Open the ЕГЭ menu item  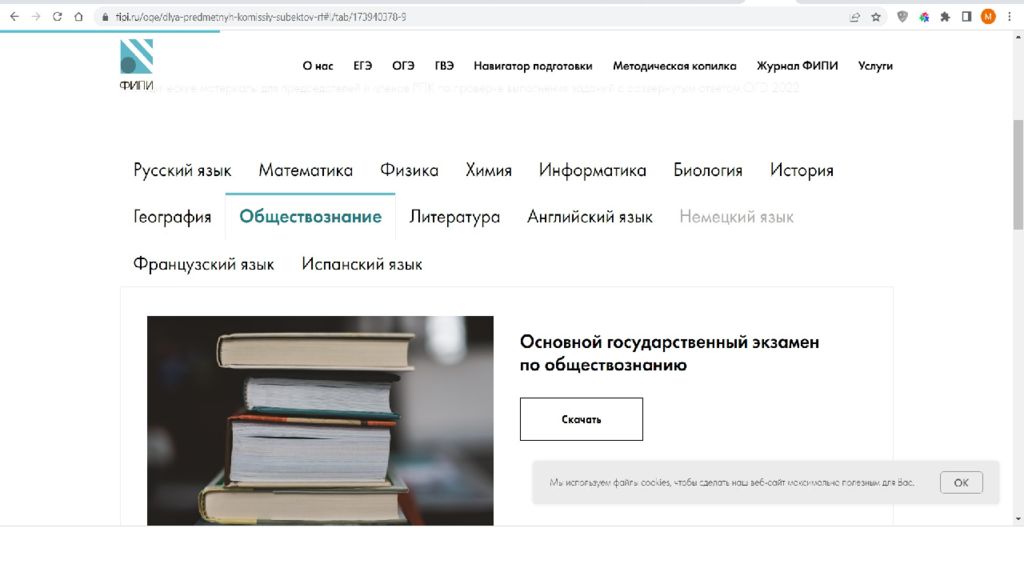[x=362, y=66]
